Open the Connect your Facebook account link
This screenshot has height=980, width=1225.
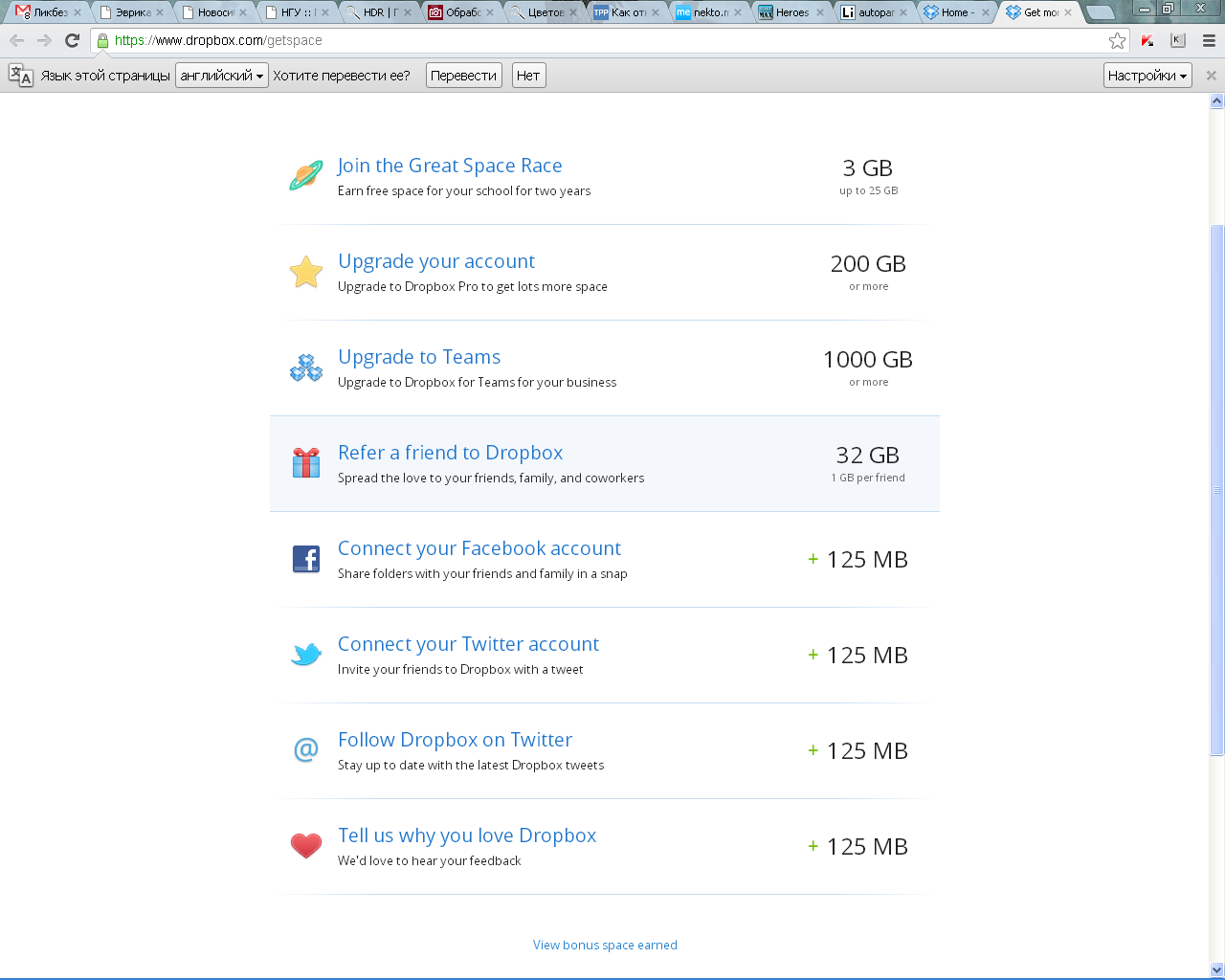pos(479,548)
